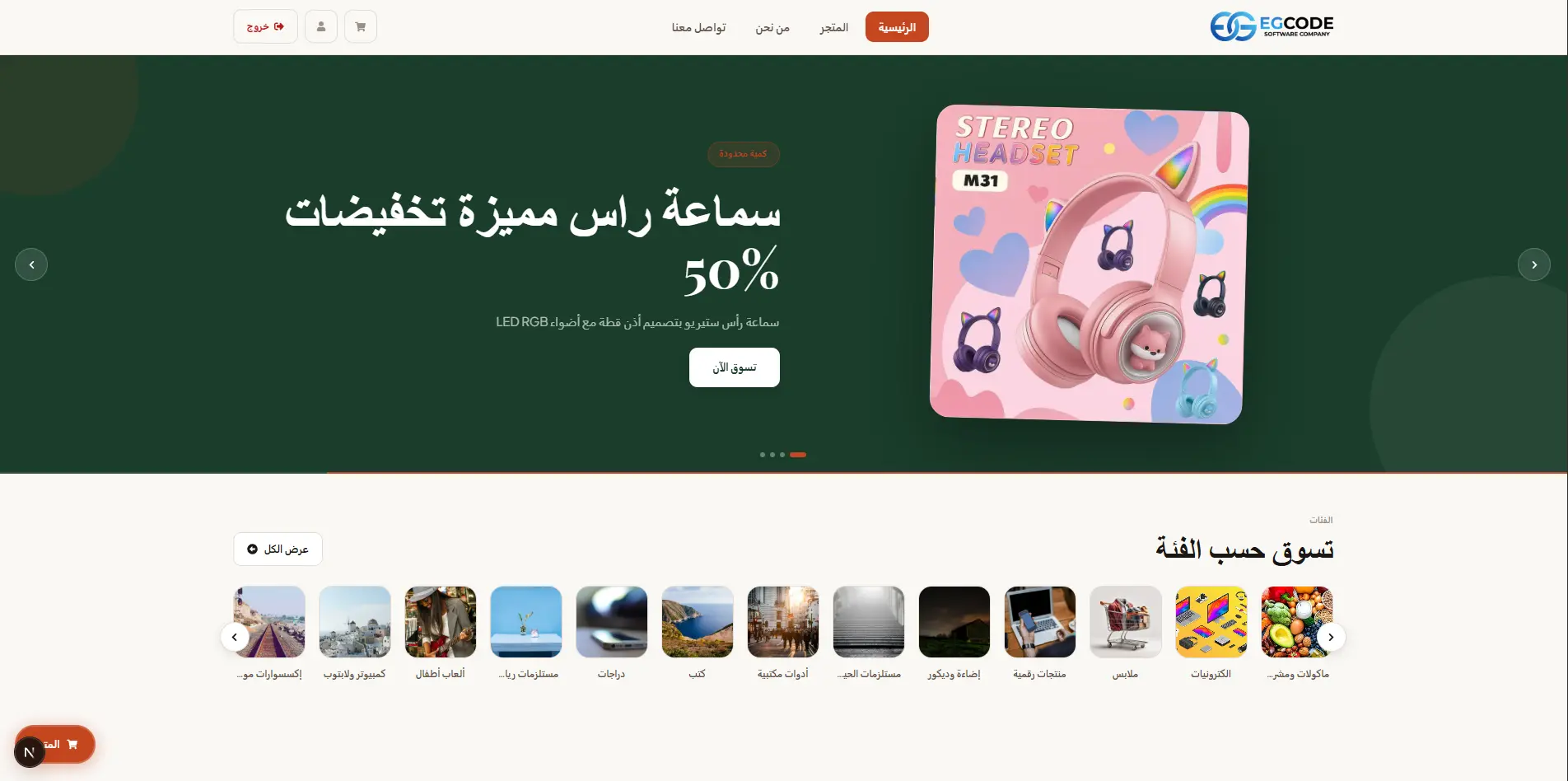Image resolution: width=1568 pixels, height=781 pixels.
Task: Move category carousel back with left chevron
Action: 235,637
